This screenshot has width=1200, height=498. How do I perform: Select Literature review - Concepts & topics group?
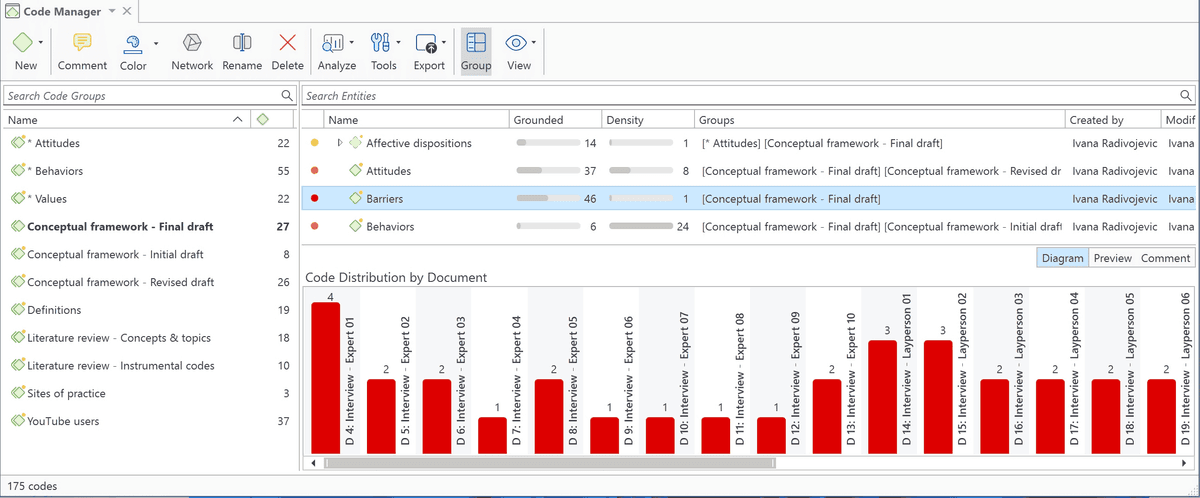pos(150,338)
